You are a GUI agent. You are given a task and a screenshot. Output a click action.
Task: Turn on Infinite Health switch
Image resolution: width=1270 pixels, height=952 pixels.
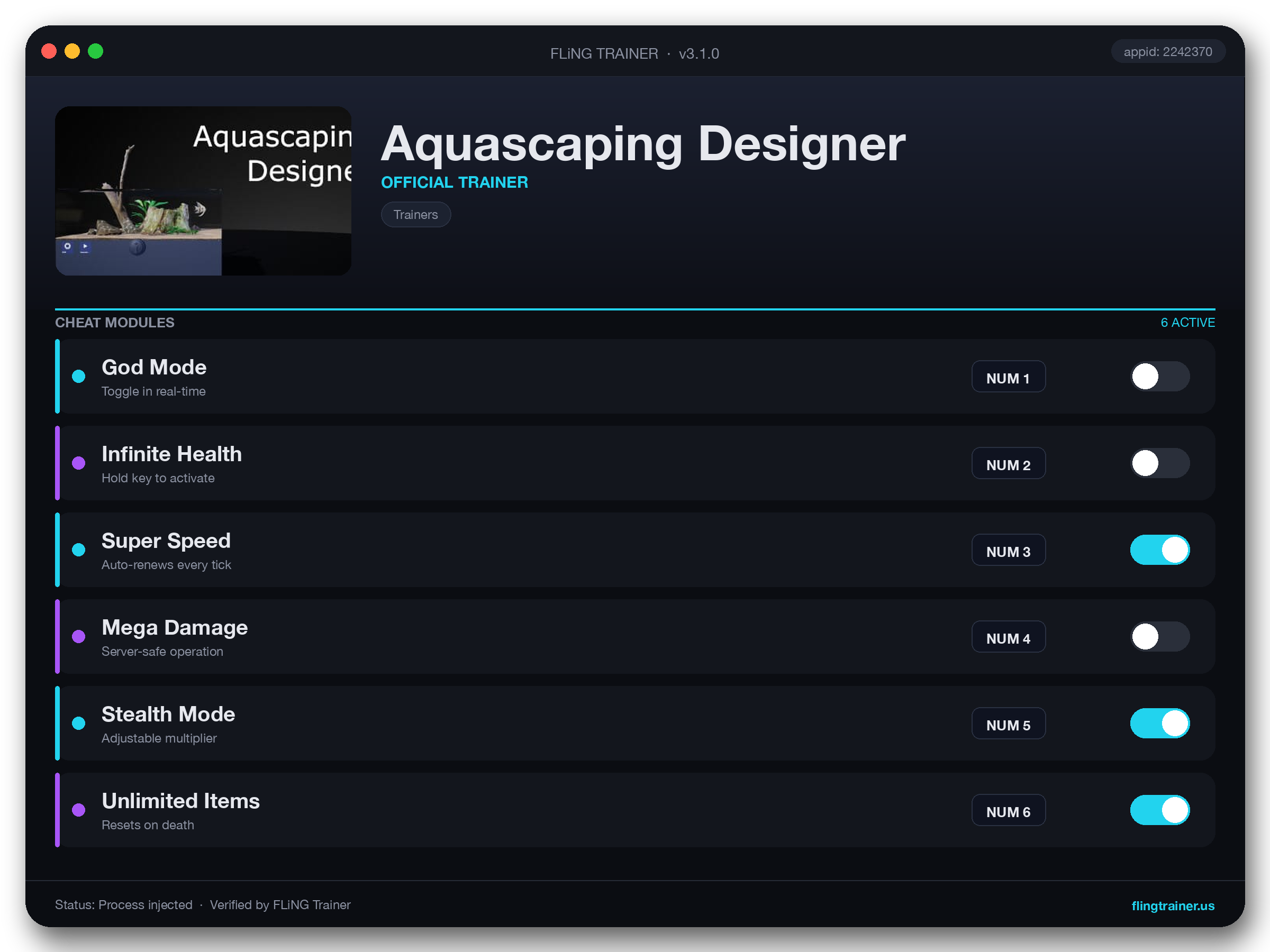[1160, 463]
